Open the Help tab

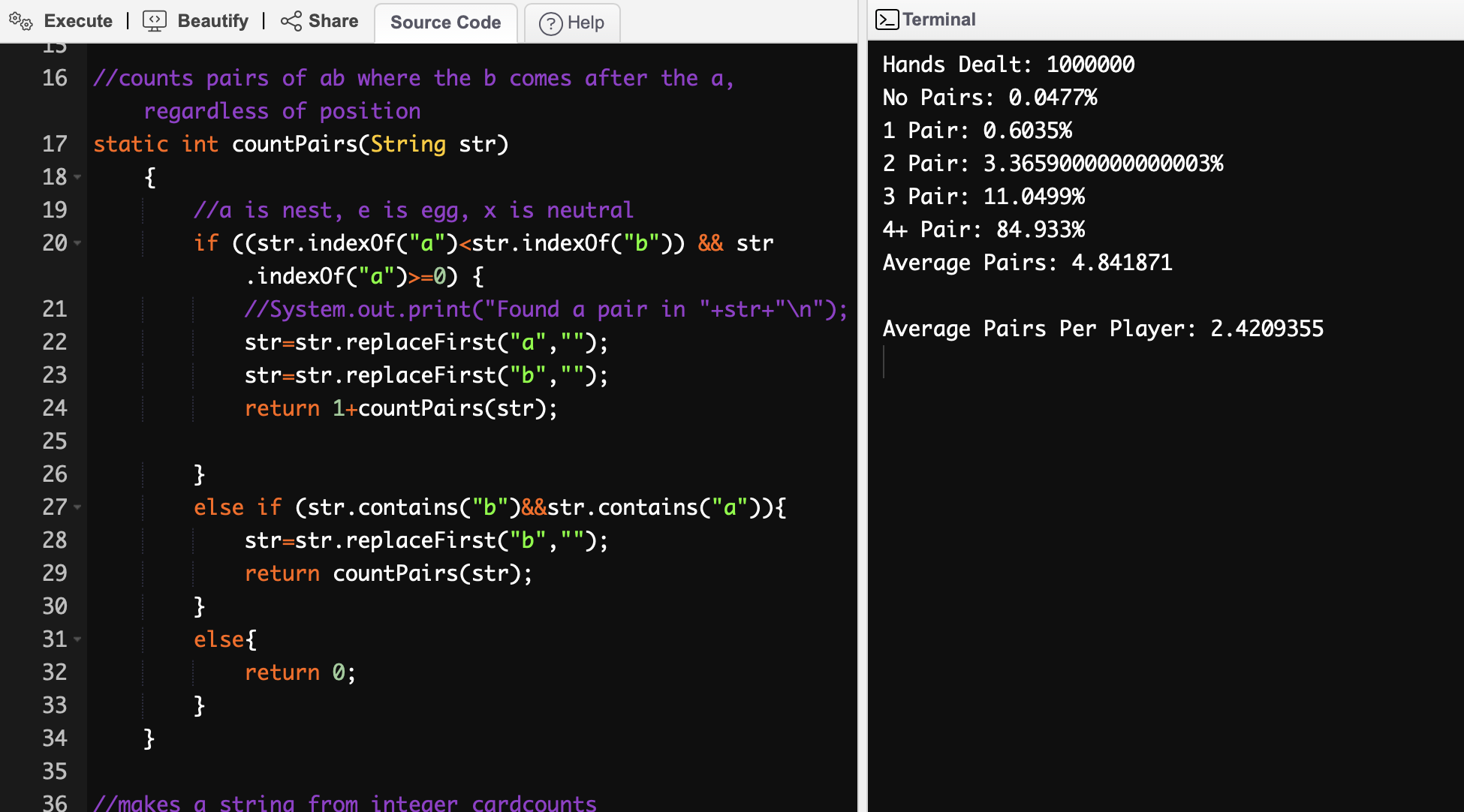click(x=585, y=23)
